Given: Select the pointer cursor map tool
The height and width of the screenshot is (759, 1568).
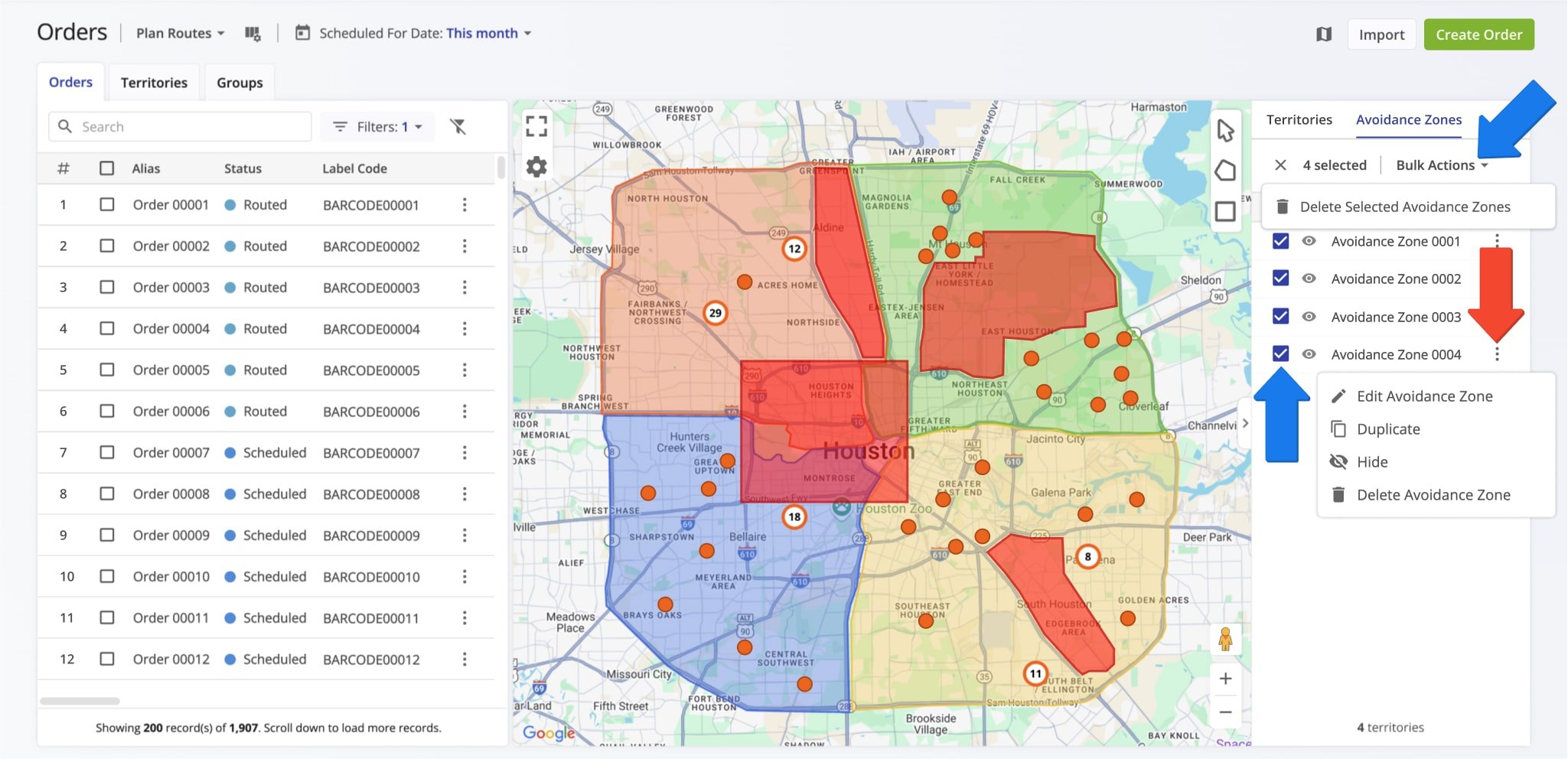Looking at the screenshot, I should [x=1225, y=131].
